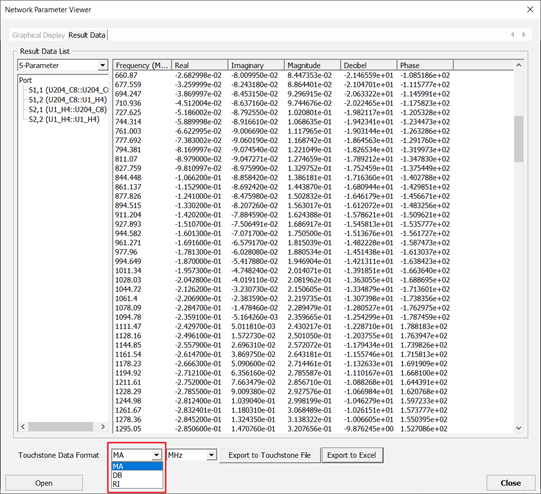Click Export to Excel button
The image size is (541, 494).
tap(352, 455)
